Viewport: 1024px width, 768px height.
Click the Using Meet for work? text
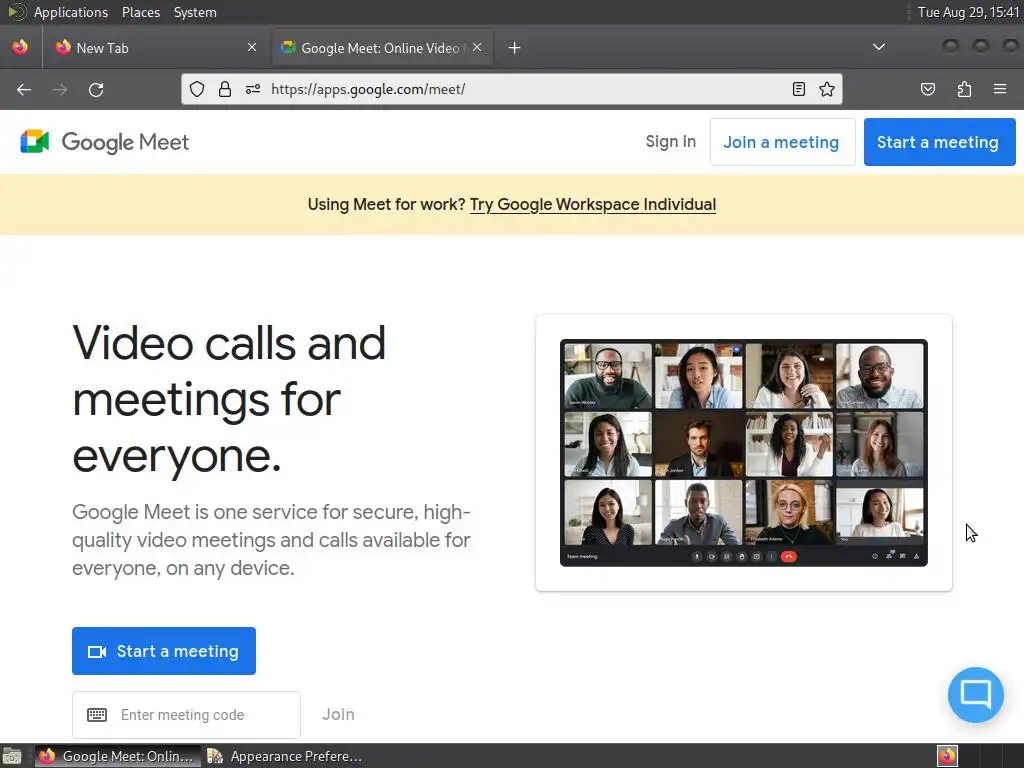coord(387,204)
